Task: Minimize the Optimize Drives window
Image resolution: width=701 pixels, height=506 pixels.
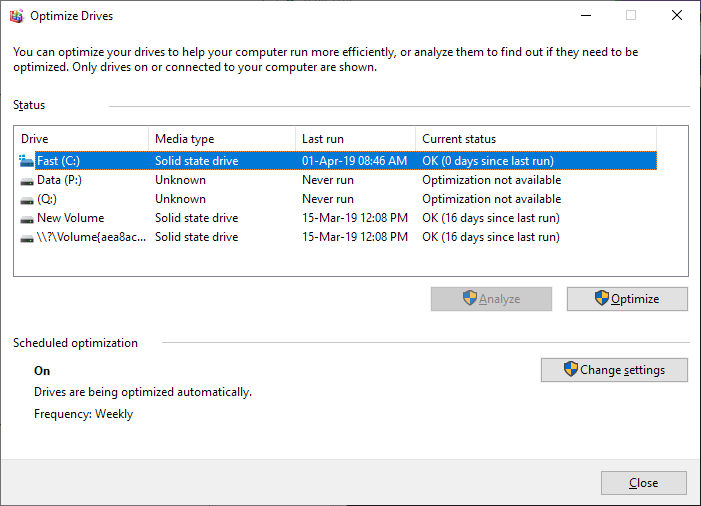Action: 585,15
